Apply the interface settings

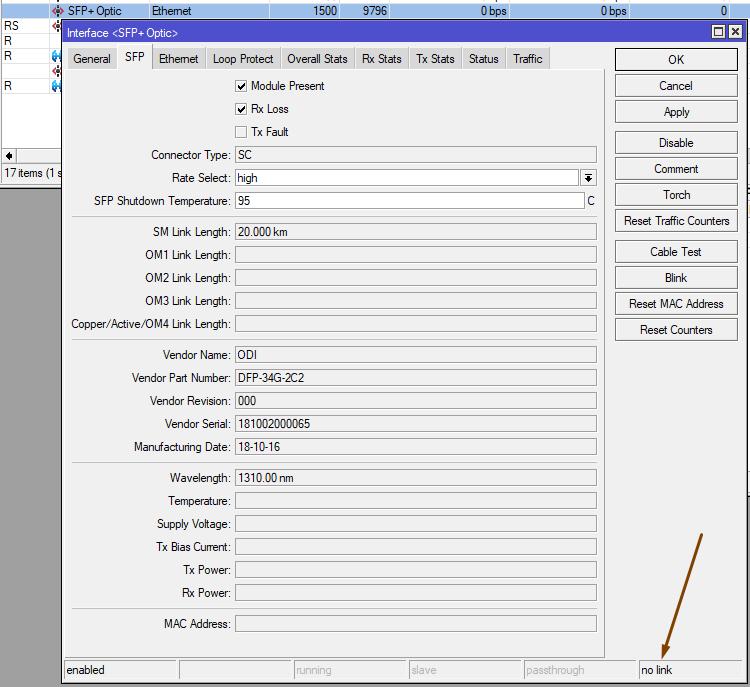(x=676, y=112)
